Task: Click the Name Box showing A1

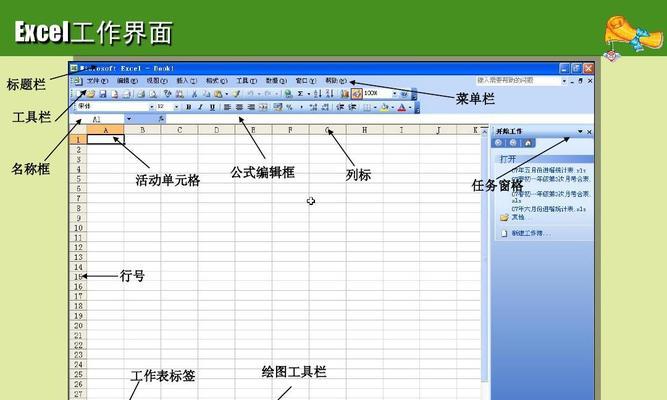Action: pos(97,119)
